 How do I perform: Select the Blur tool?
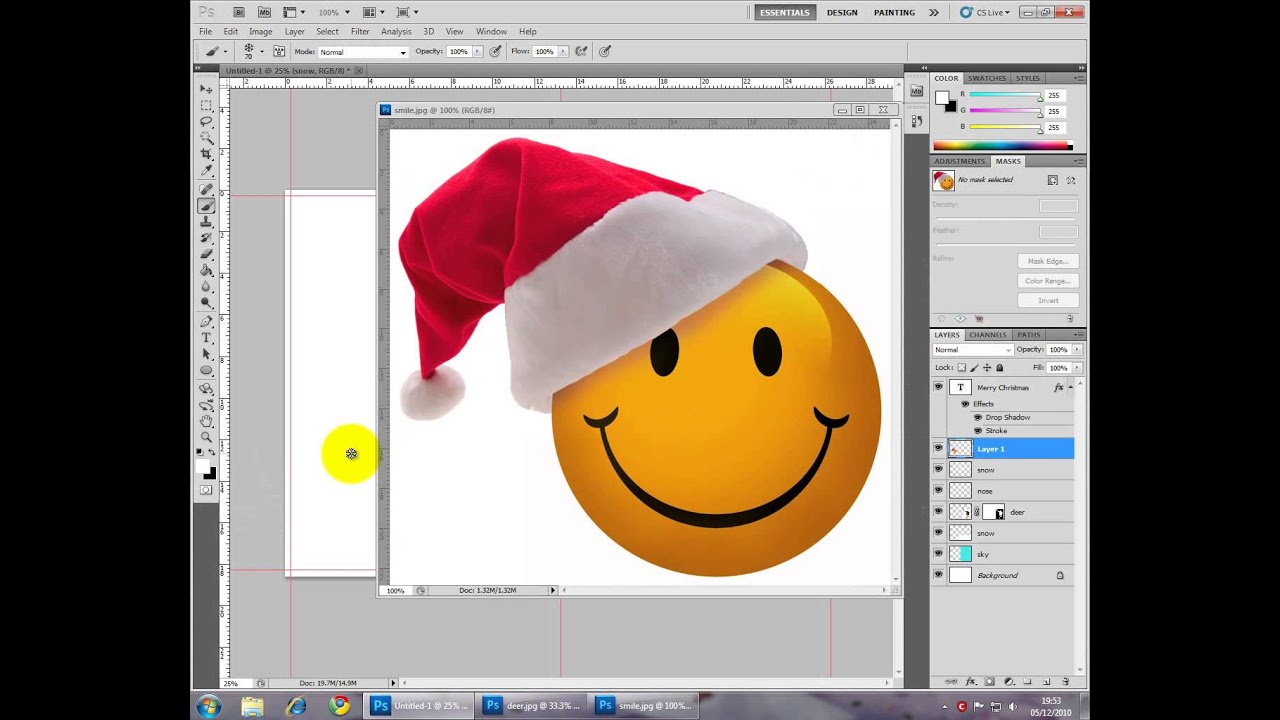point(207,286)
